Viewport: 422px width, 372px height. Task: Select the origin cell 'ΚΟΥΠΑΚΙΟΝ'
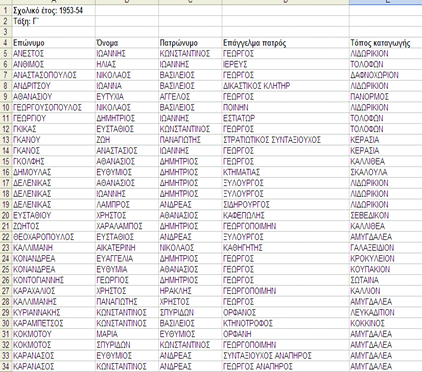[x=385, y=269]
